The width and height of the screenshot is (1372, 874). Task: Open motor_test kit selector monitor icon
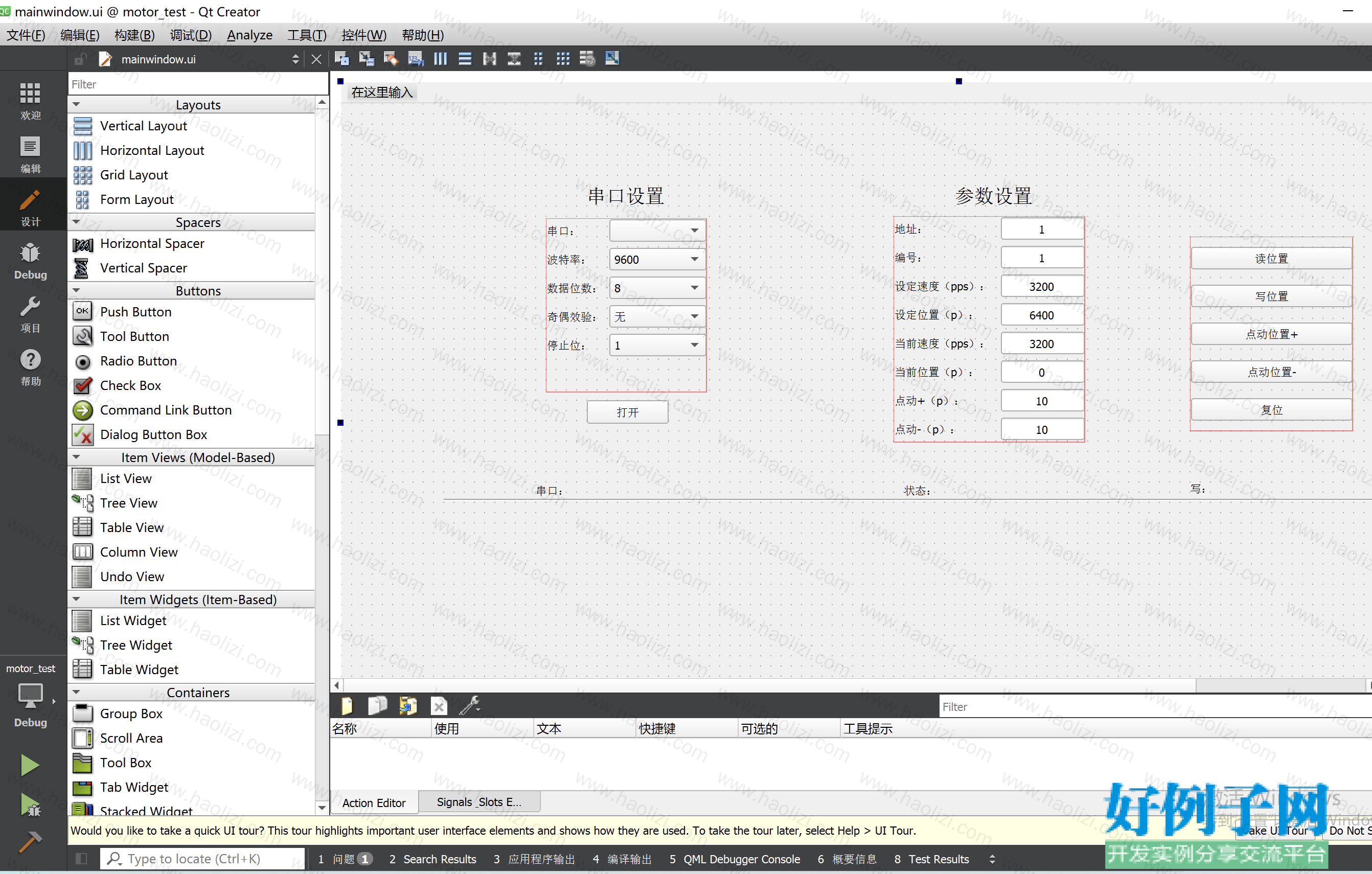(x=30, y=696)
